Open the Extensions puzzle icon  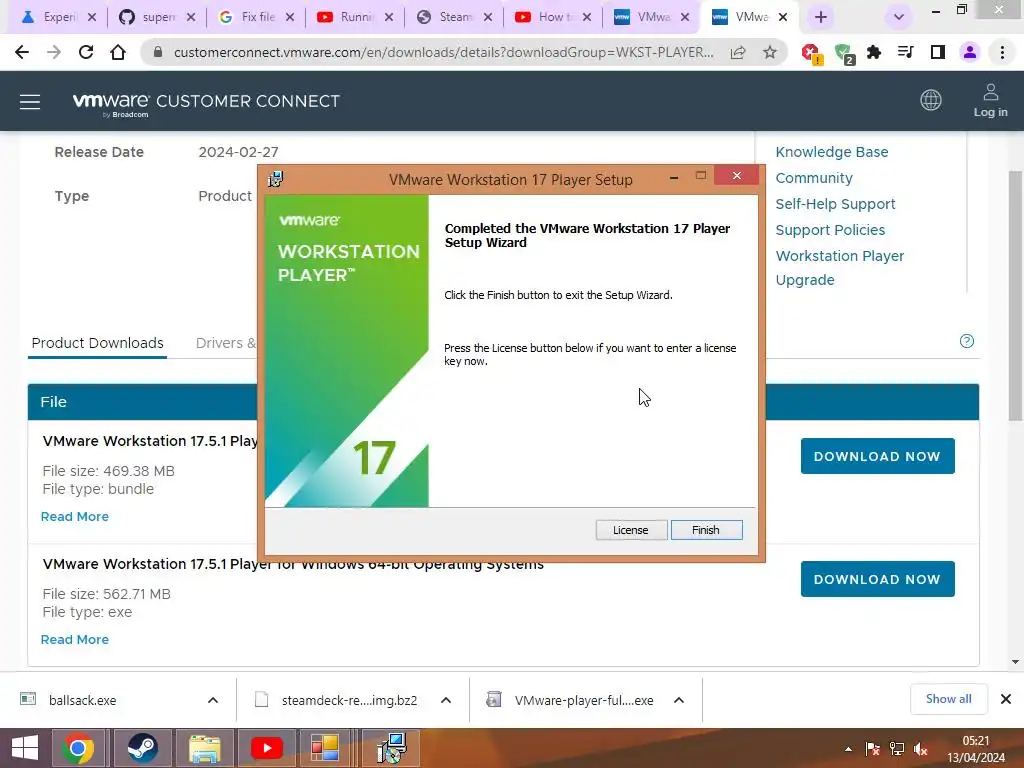click(x=874, y=52)
